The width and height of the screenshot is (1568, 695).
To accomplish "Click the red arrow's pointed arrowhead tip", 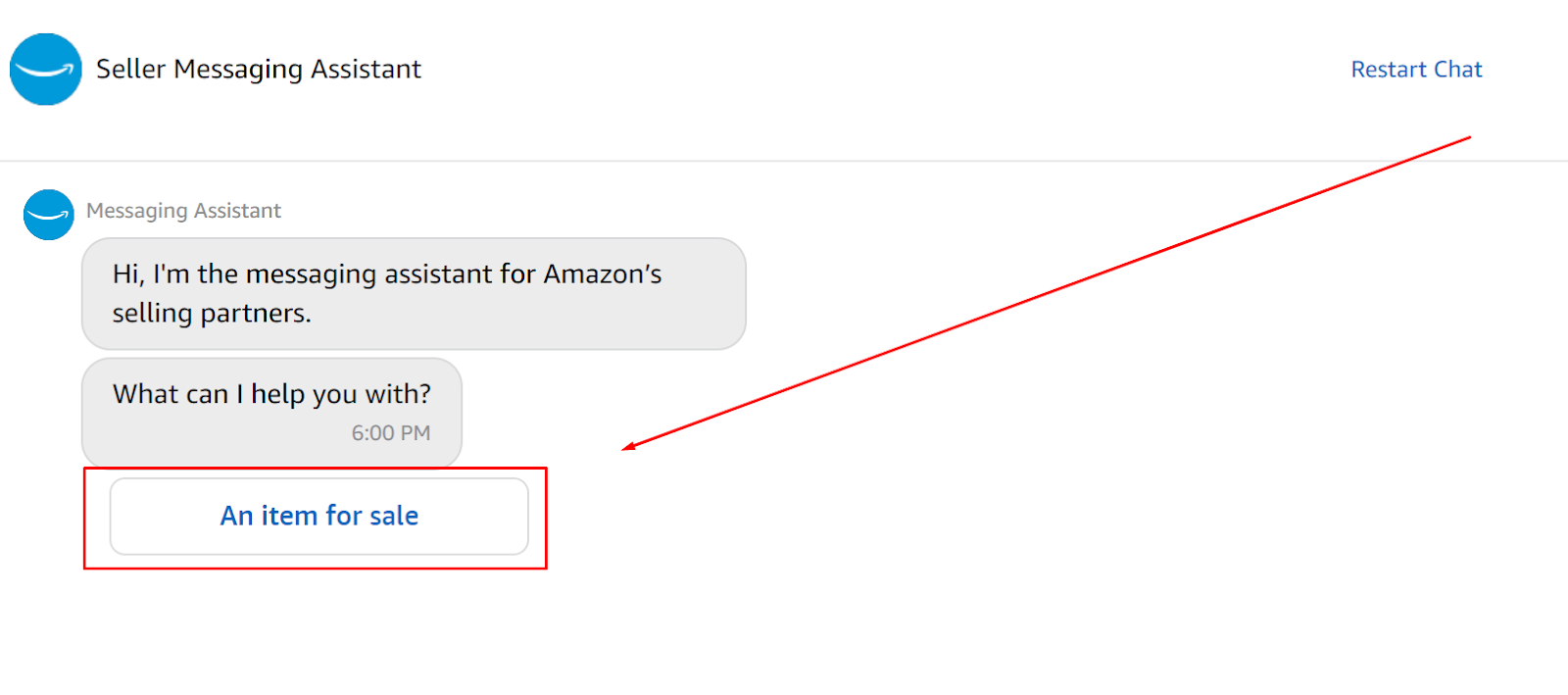I will (625, 449).
